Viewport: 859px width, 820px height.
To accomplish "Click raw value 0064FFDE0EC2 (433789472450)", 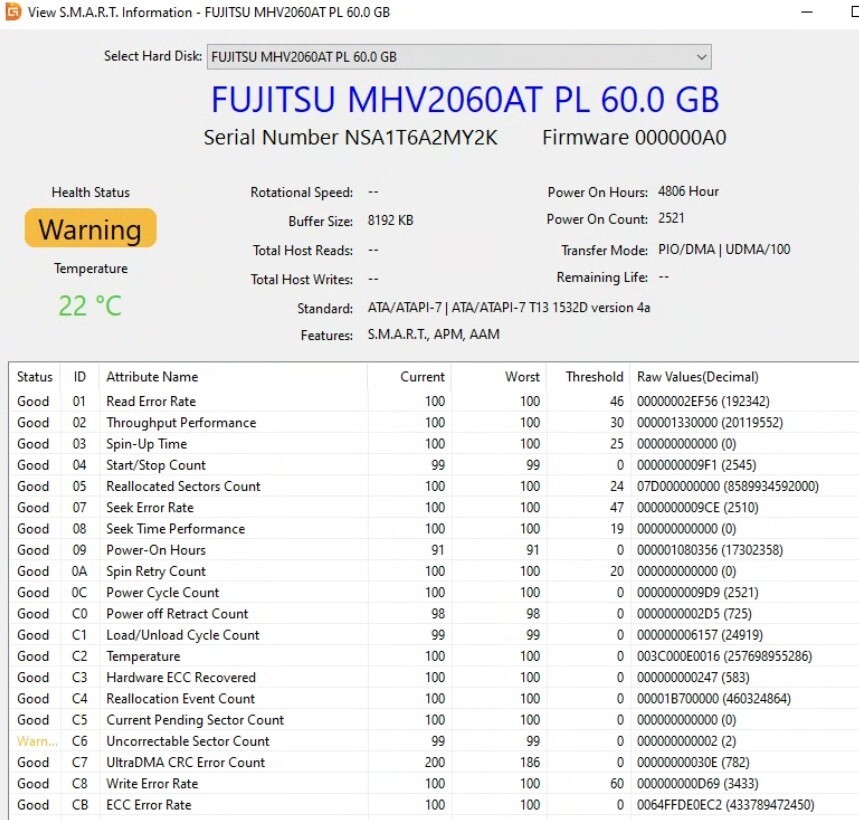I will (725, 805).
